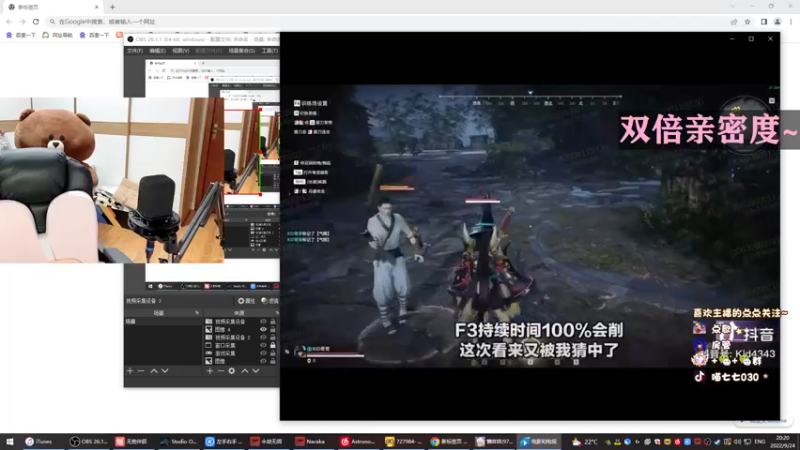Open 属性 properties for selected source

coord(246,301)
